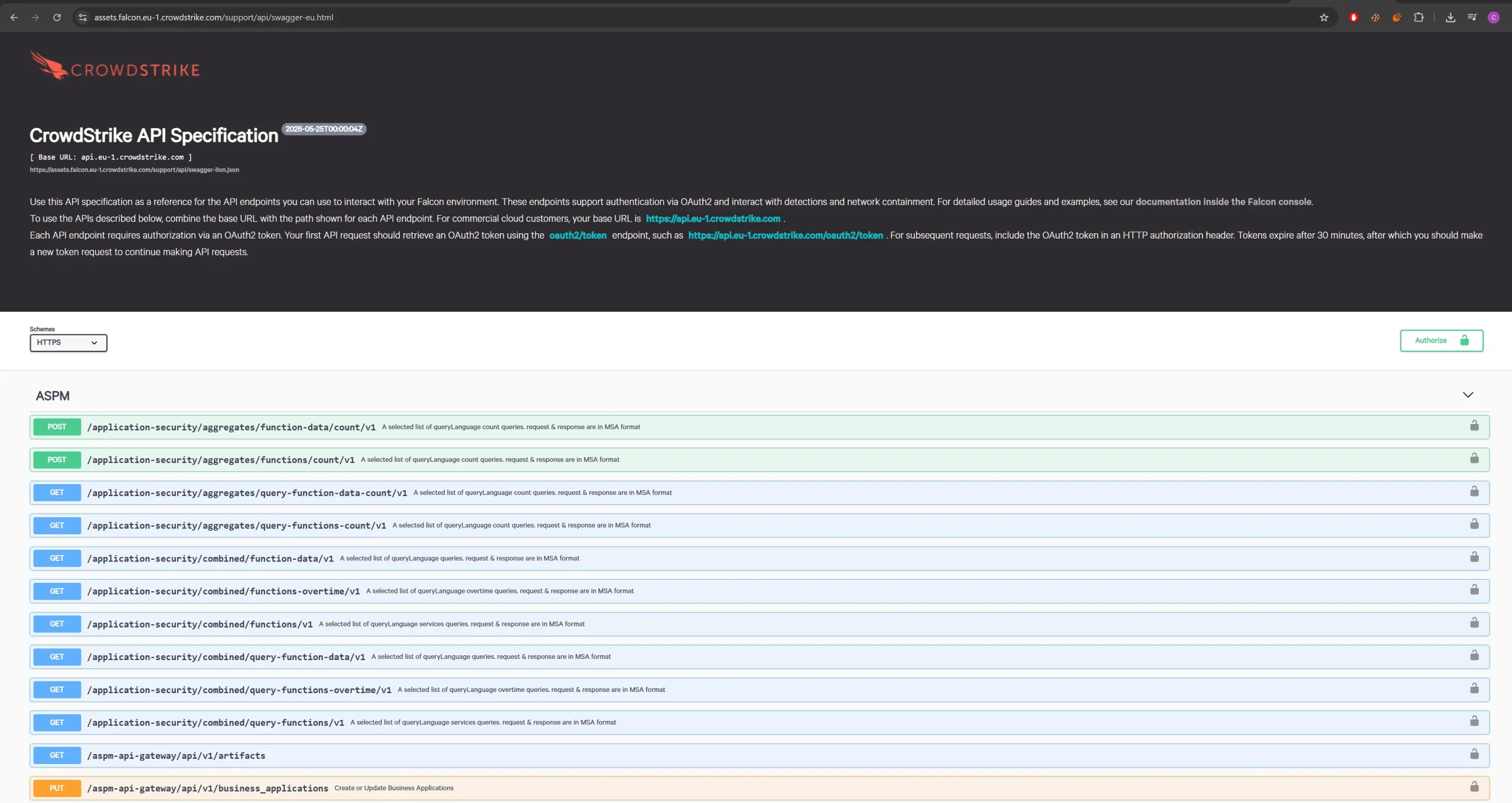Collapse the ASPM section with its chevron
This screenshot has width=1512, height=803.
pyautogui.click(x=1468, y=395)
